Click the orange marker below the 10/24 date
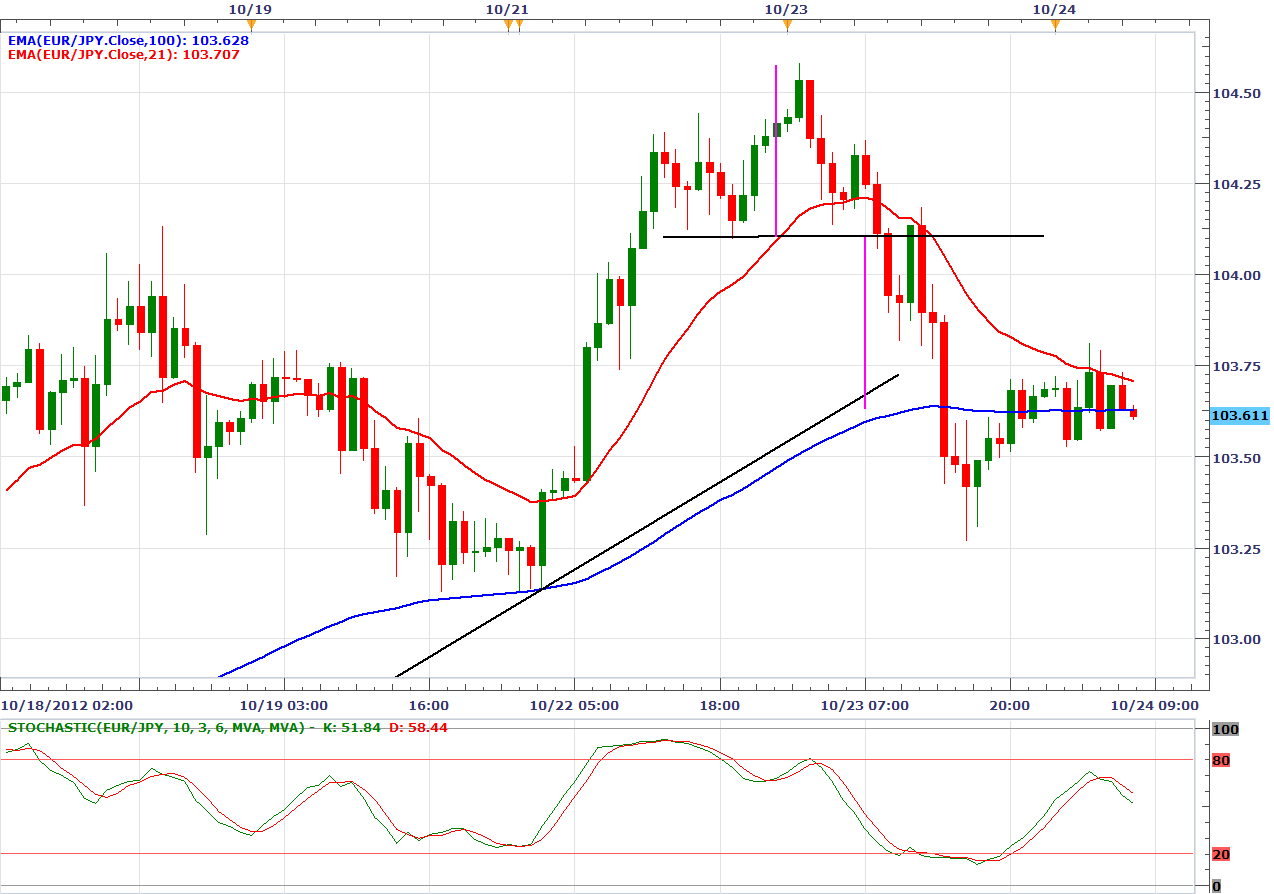1274x894 pixels. pyautogui.click(x=1055, y=25)
